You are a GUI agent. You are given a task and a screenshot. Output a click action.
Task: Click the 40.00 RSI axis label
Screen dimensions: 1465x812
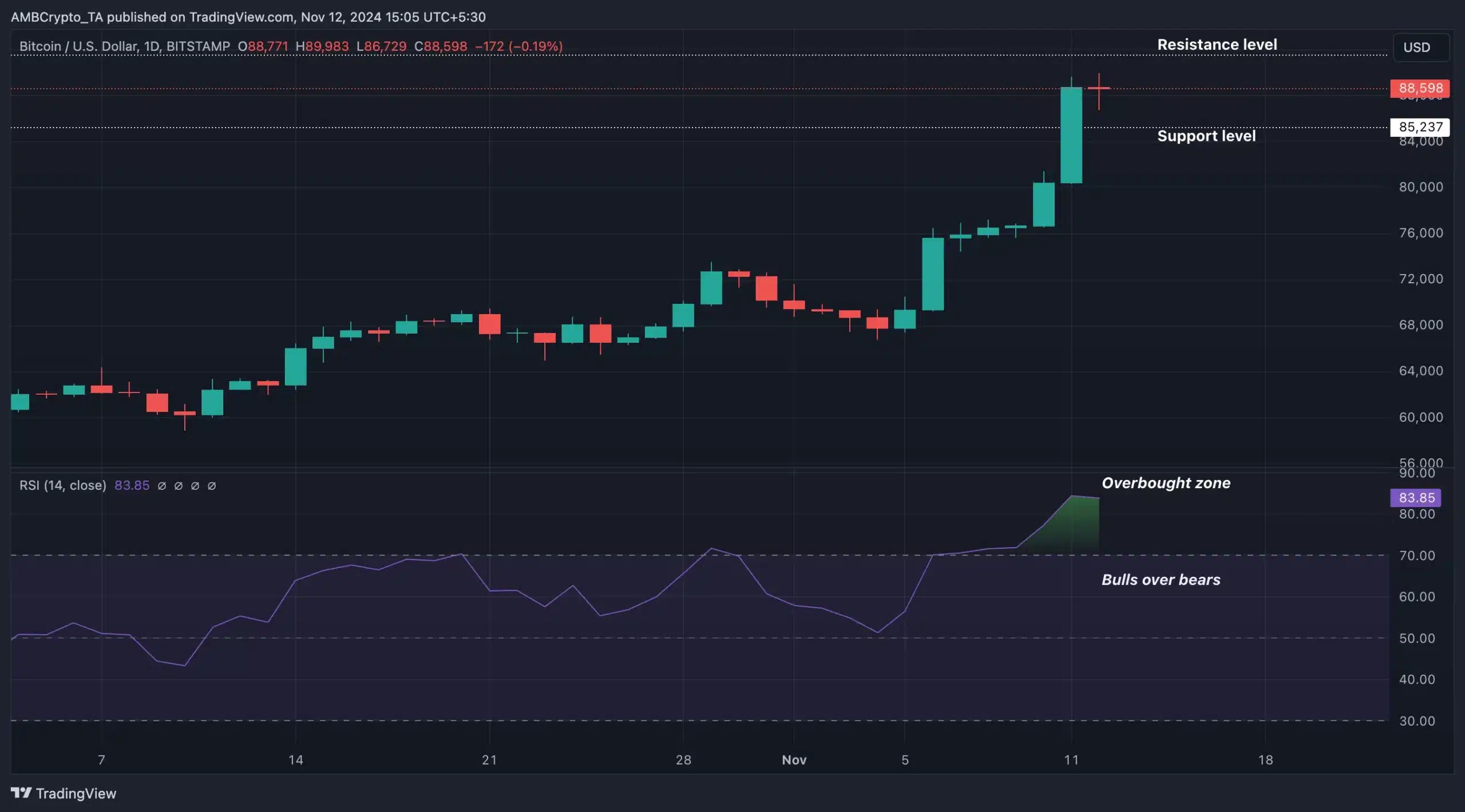click(x=1416, y=679)
